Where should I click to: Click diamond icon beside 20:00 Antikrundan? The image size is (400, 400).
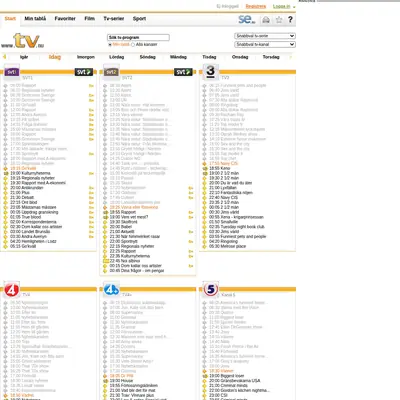(5, 188)
